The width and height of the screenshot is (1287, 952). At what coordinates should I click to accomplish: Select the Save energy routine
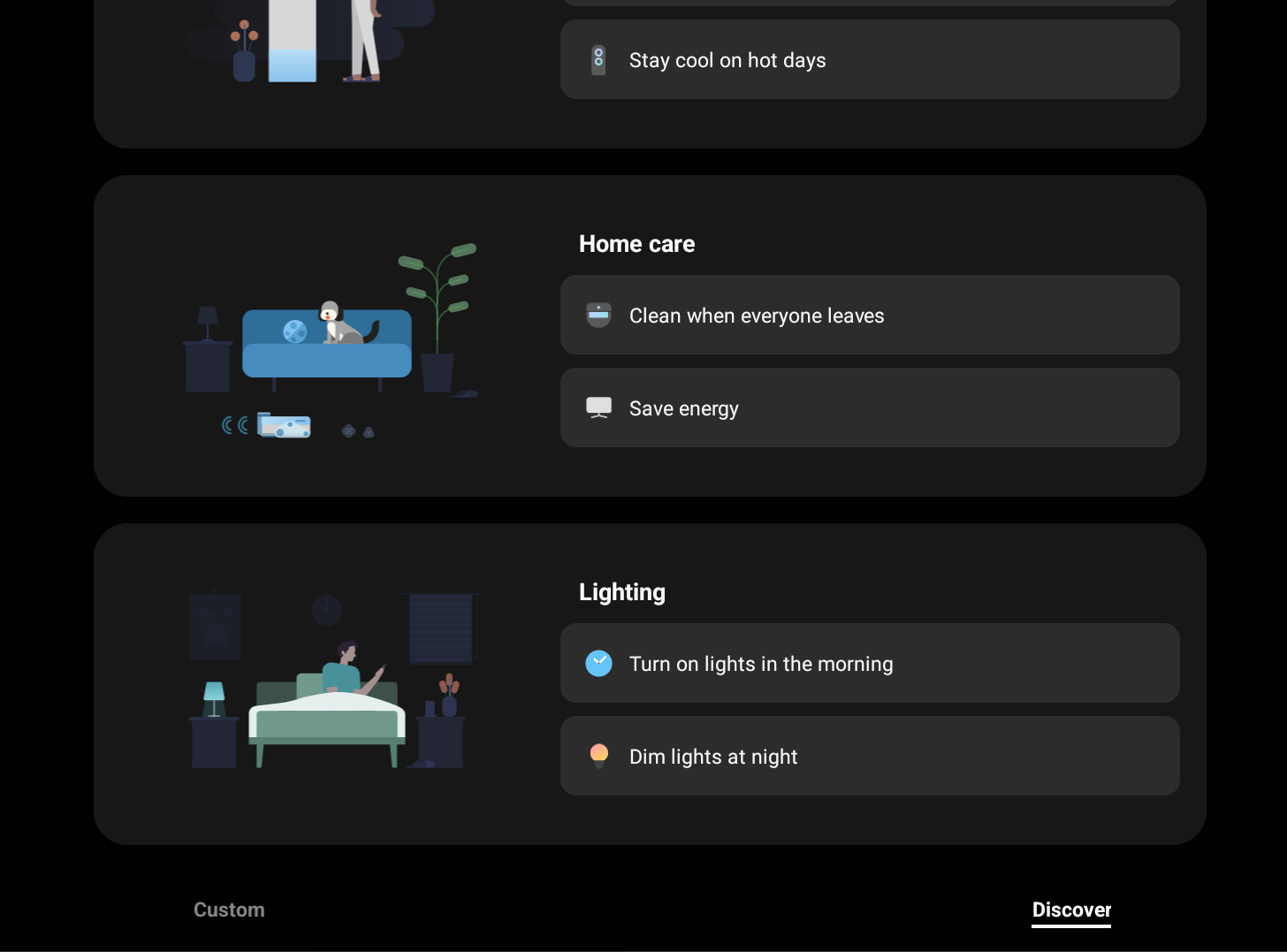870,407
